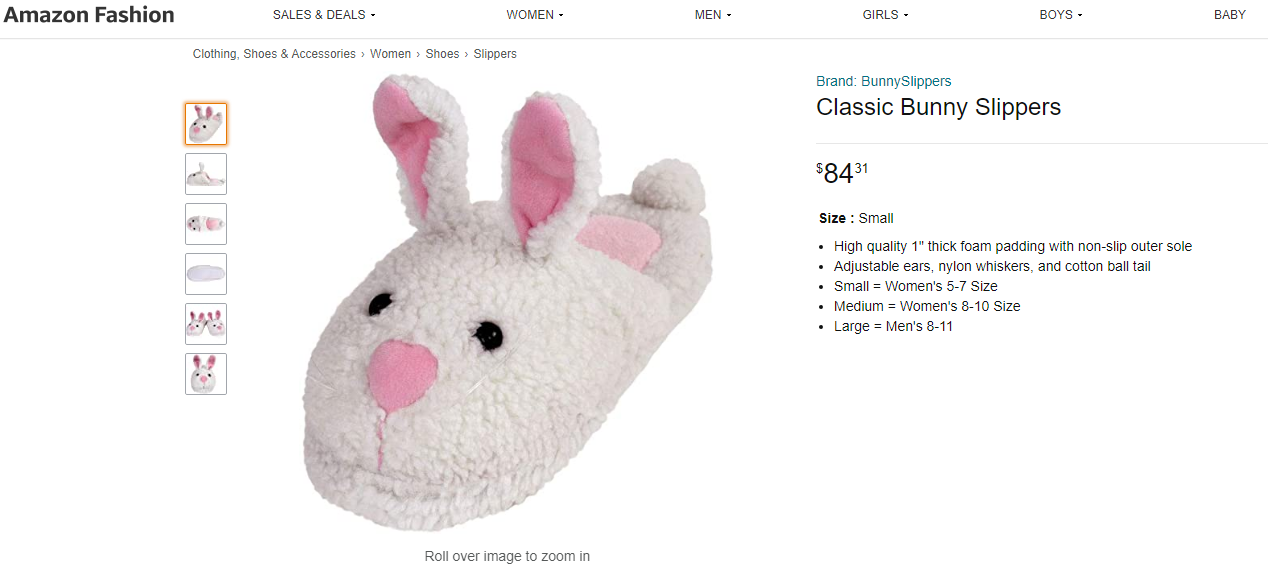Open the Sales & Deals dropdown menu
The width and height of the screenshot is (1268, 572).
pyautogui.click(x=324, y=15)
